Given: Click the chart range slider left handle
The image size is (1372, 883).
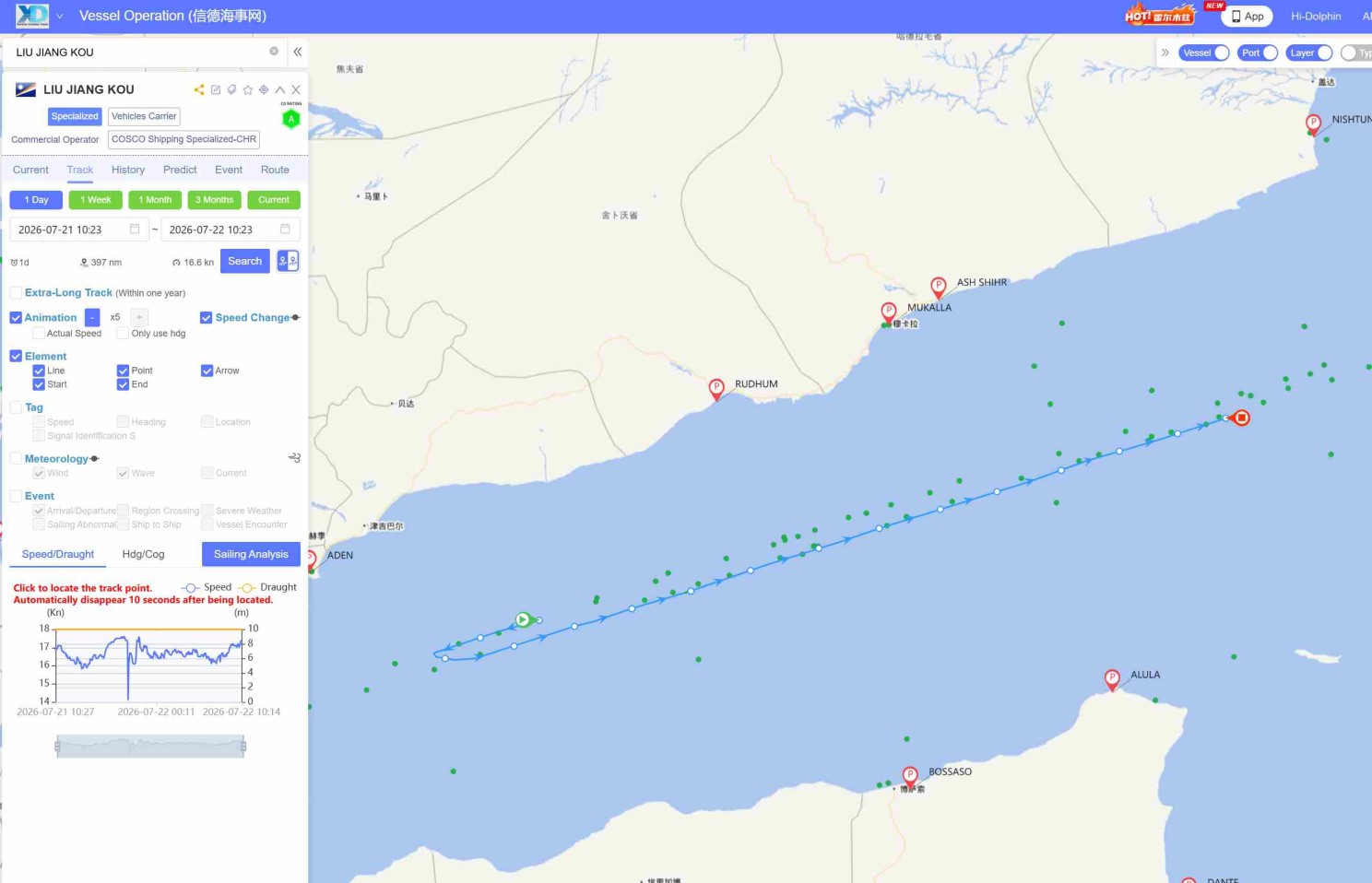Looking at the screenshot, I should pyautogui.click(x=57, y=746).
